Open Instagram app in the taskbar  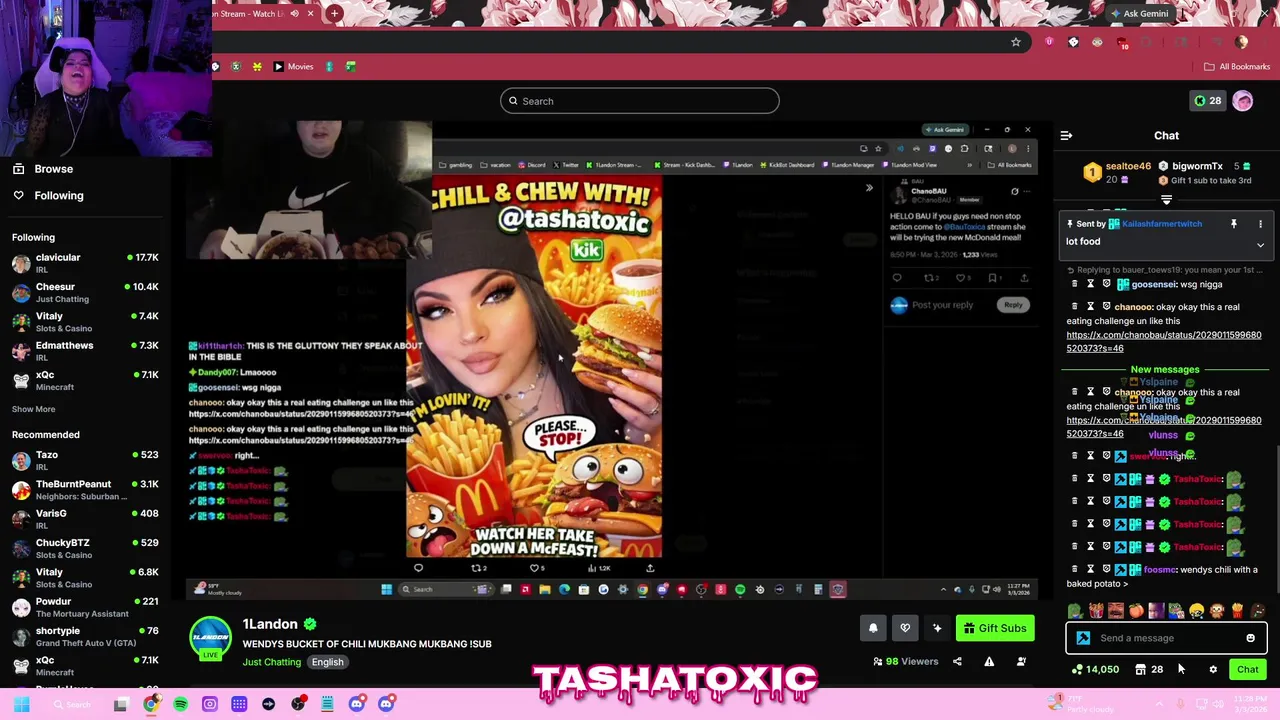click(x=209, y=704)
